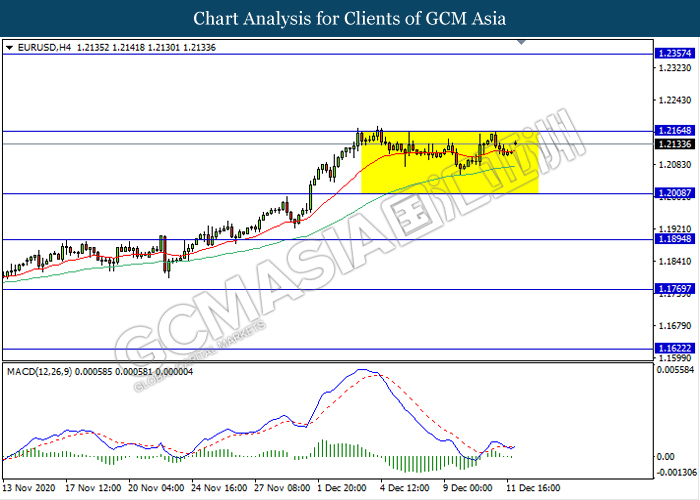Click the current price tag 1.21336

675,144
